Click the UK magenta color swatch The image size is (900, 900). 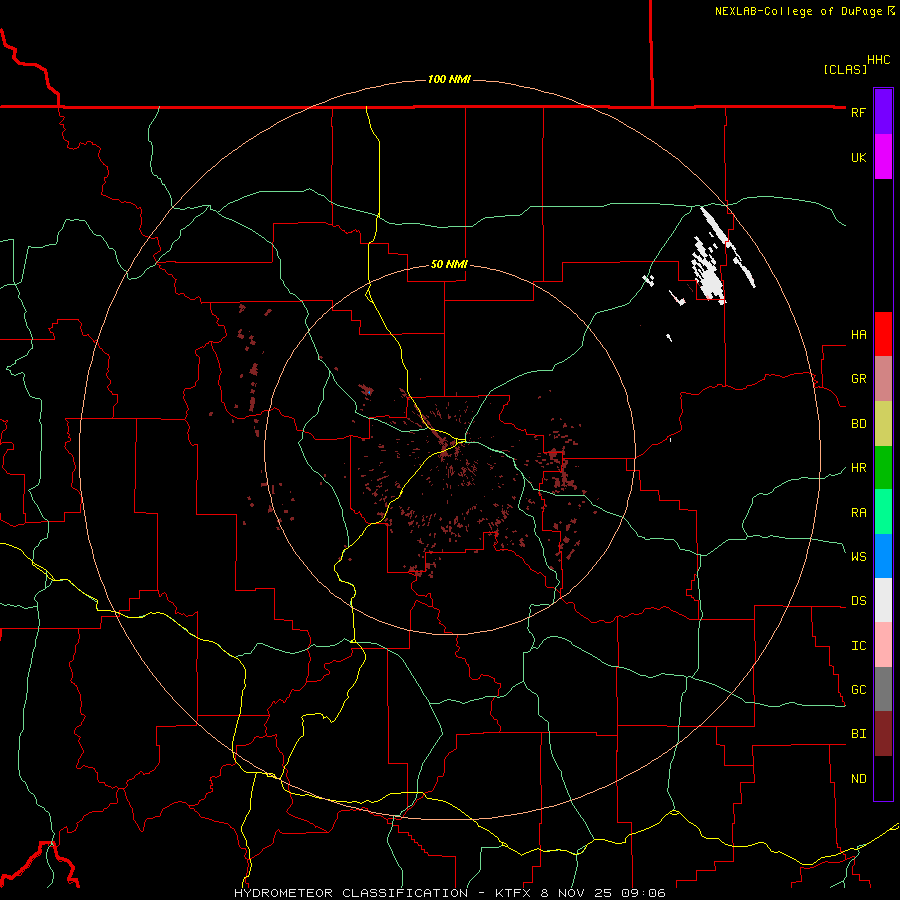[x=883, y=157]
